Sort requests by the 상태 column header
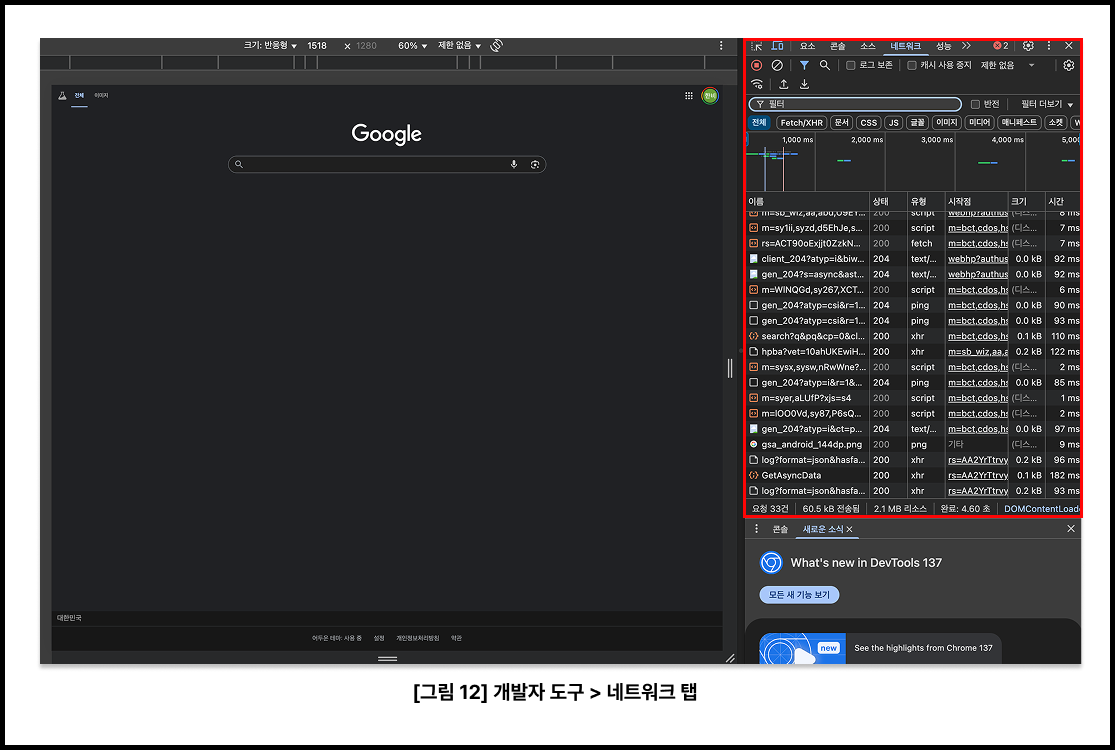 tap(887, 201)
